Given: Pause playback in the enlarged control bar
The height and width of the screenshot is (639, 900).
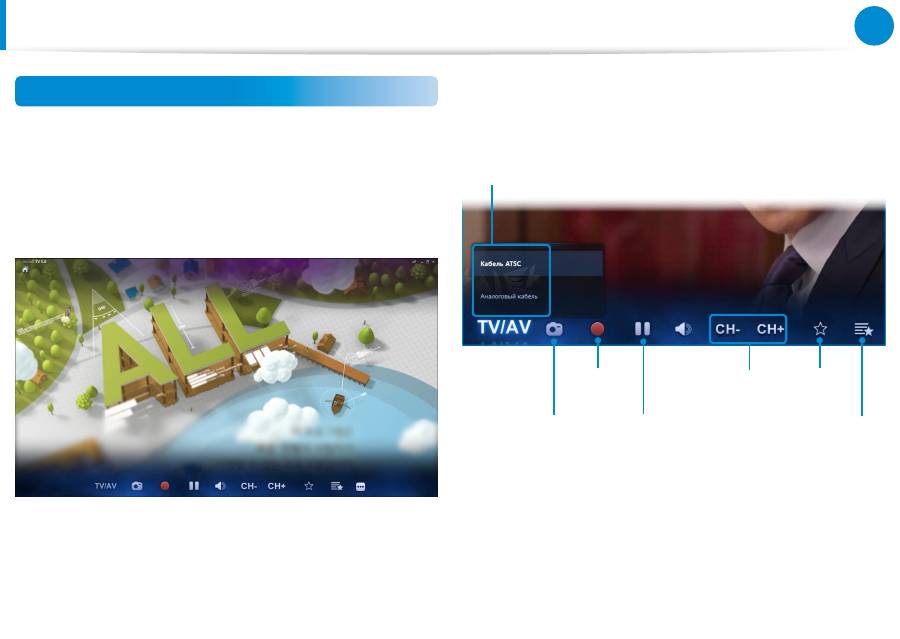Looking at the screenshot, I should pos(643,328).
